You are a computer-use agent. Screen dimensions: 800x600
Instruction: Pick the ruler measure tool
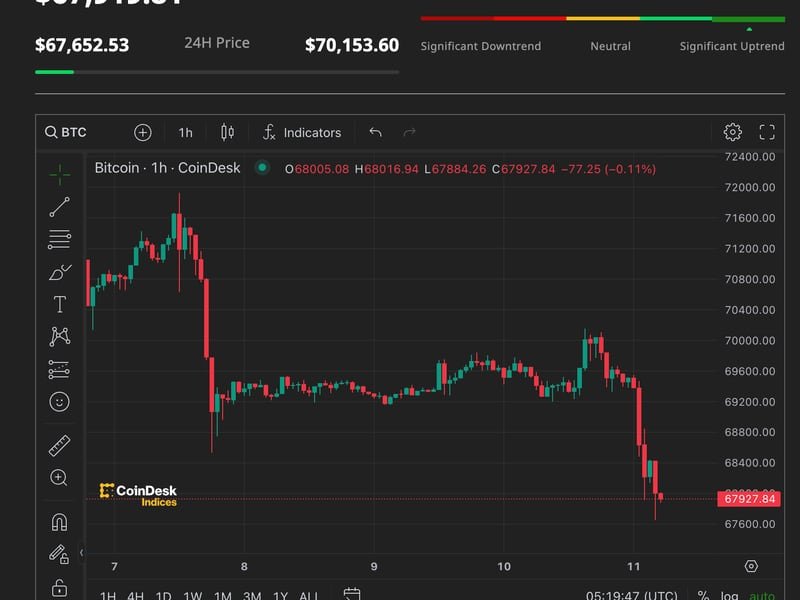(x=59, y=446)
